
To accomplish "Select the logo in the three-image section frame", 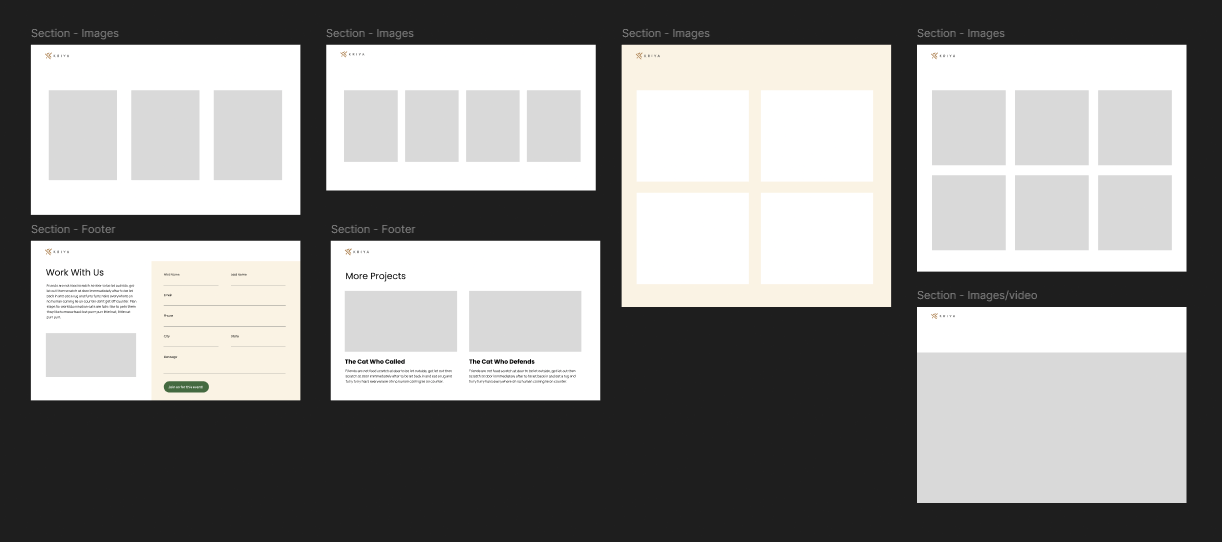I will 57,56.
